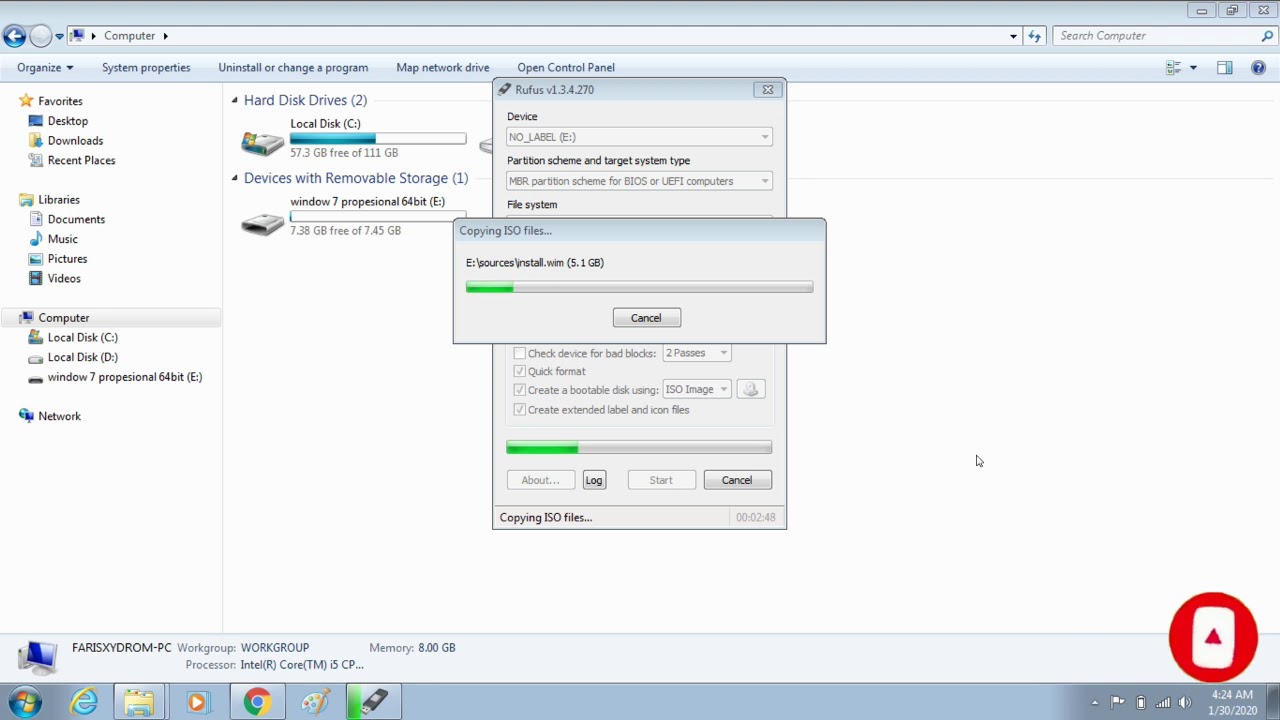Open the recent pages dropdown beside Forward
The width and height of the screenshot is (1280, 720).
[x=59, y=36]
